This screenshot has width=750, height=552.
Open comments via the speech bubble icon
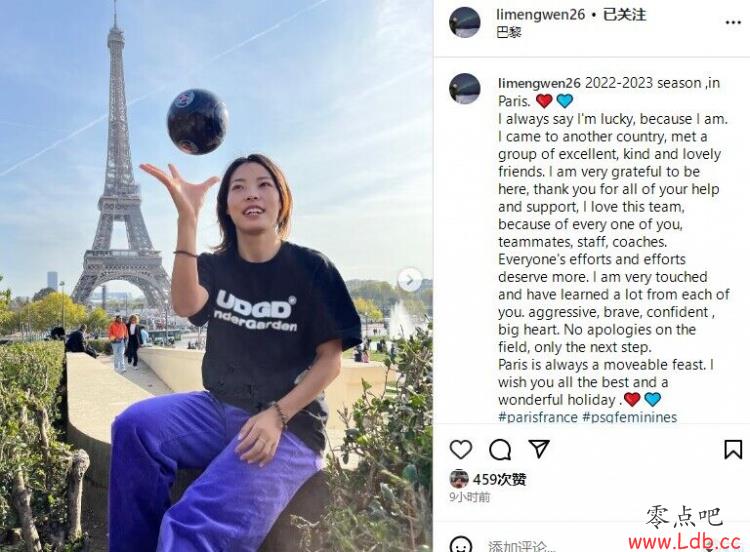[x=500, y=449]
